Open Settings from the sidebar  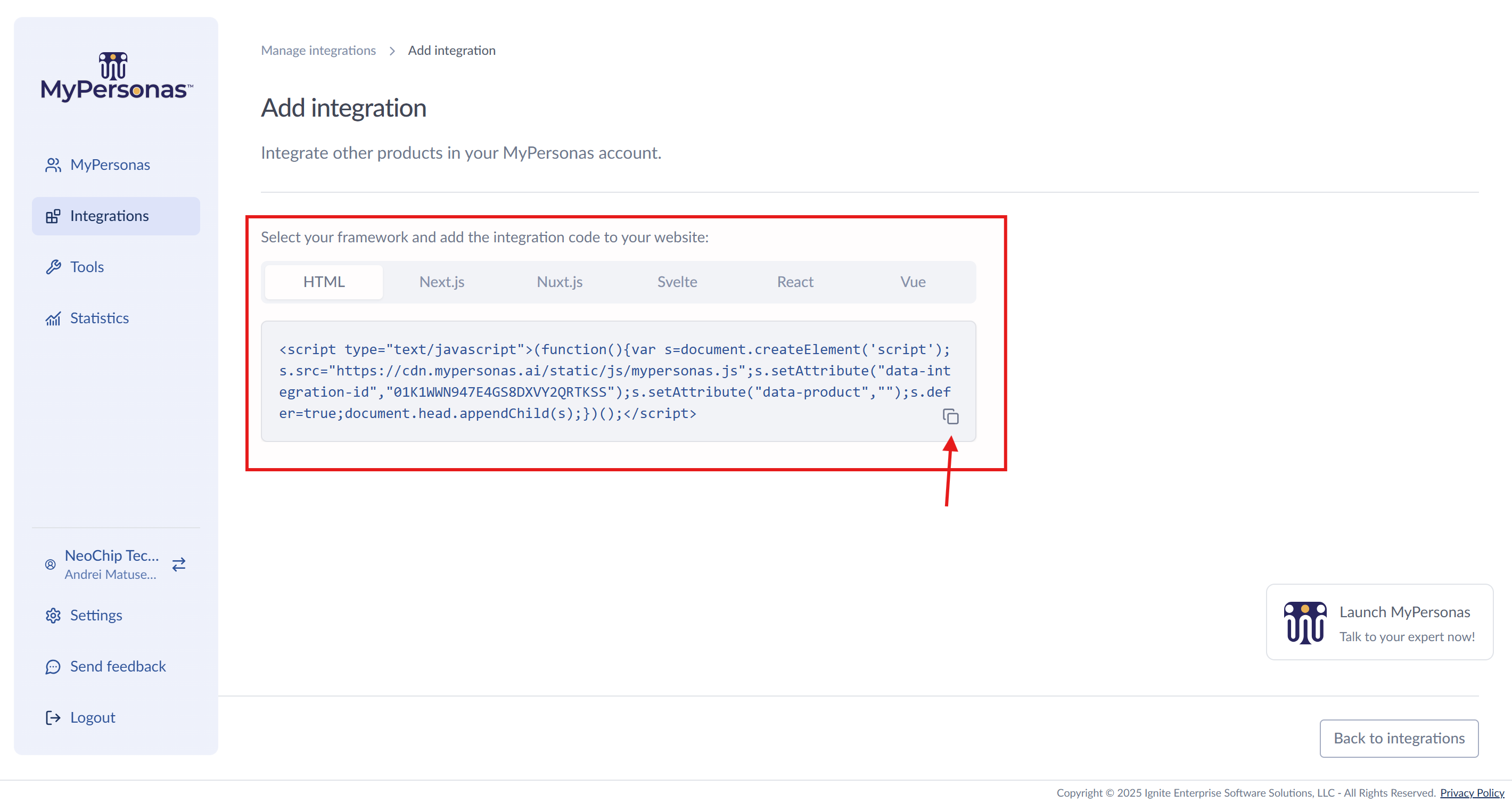[116, 615]
